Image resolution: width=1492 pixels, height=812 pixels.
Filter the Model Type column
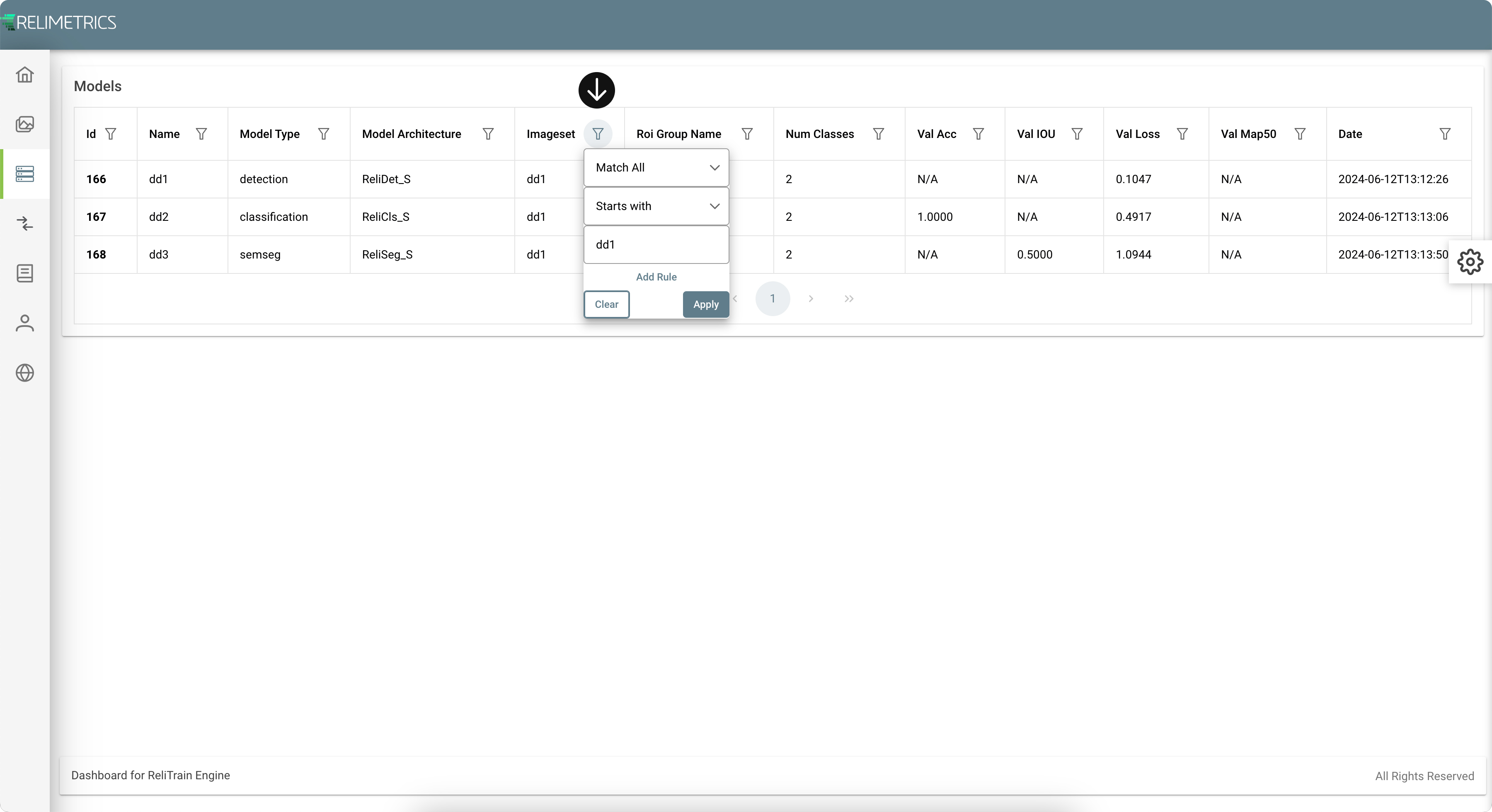pos(324,134)
